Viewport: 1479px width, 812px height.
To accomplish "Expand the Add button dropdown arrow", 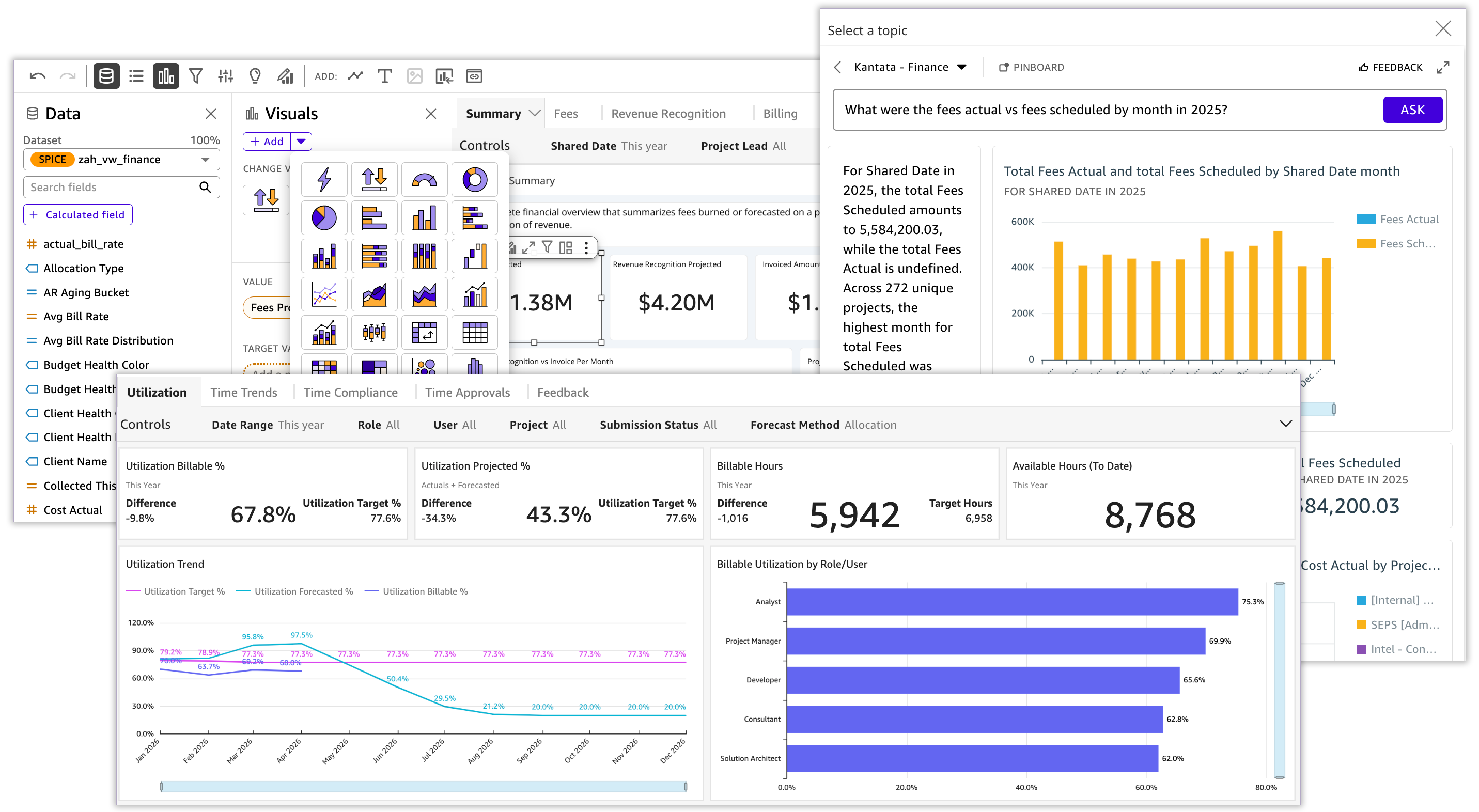I will tap(301, 141).
